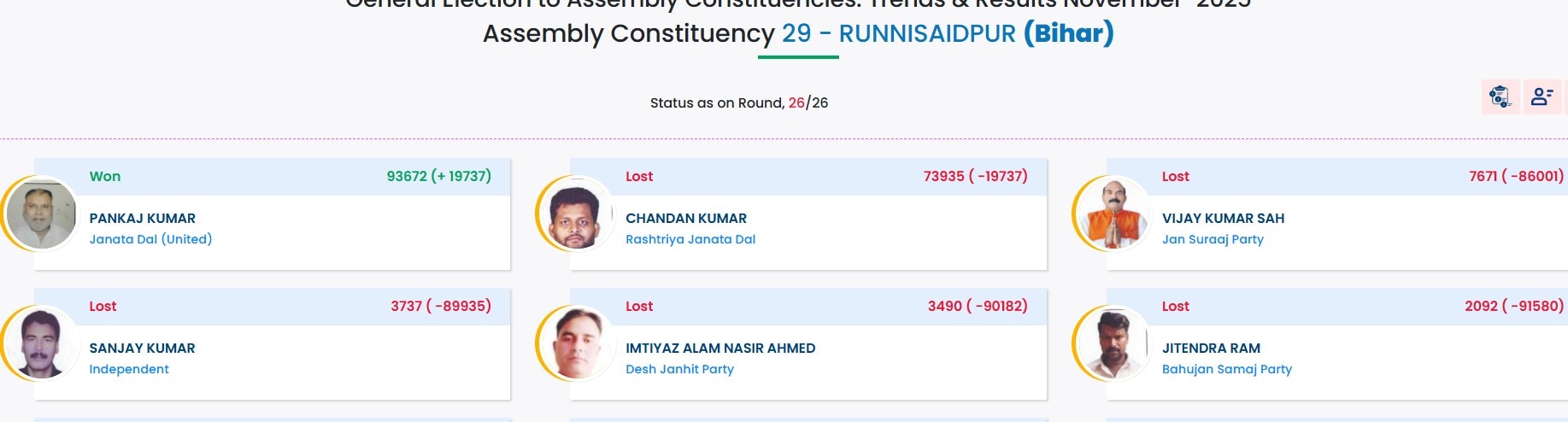Select the Janata Dal (United) party label
This screenshot has height=422, width=1568.
(150, 239)
